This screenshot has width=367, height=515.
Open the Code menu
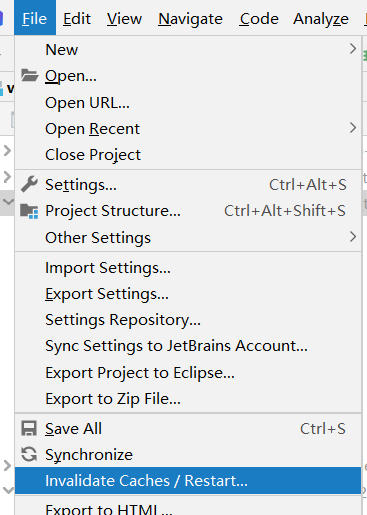pos(259,18)
